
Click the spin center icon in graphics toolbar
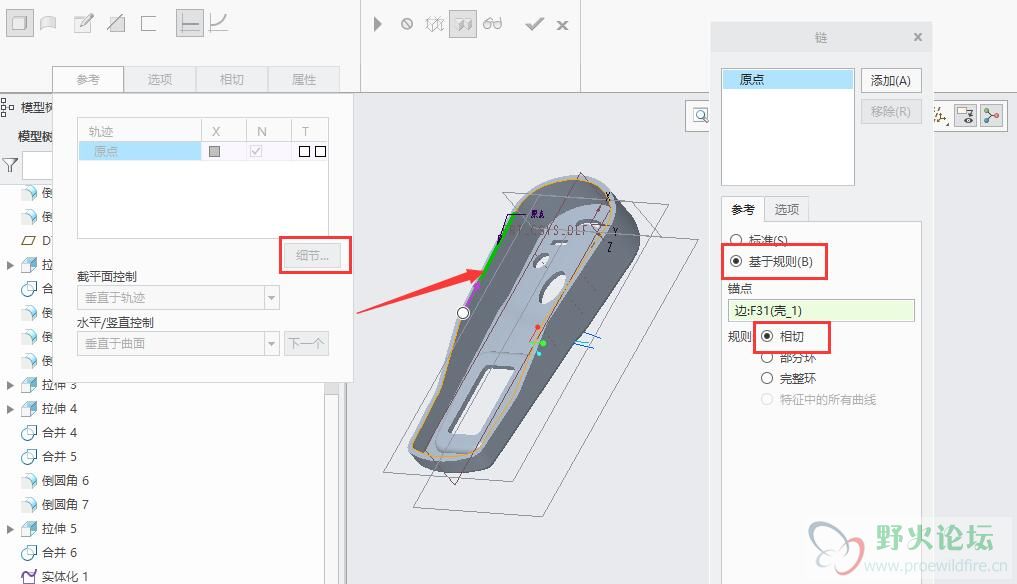tap(992, 116)
